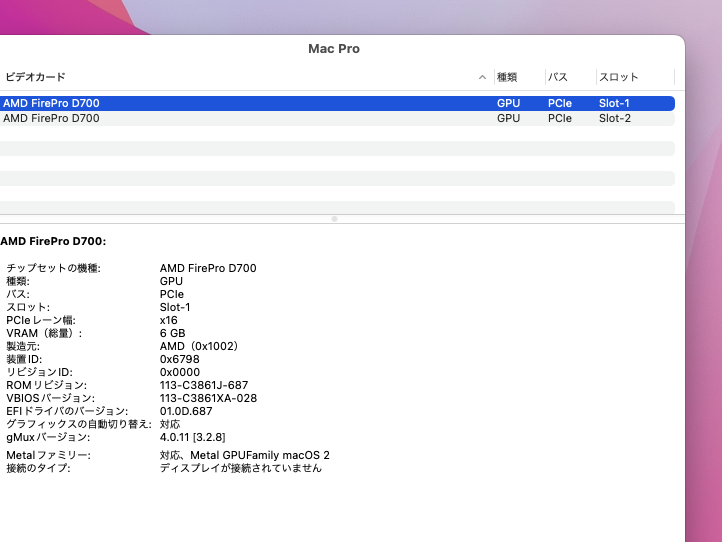Click the split pane divider handle
The image size is (722, 542).
(x=335, y=219)
